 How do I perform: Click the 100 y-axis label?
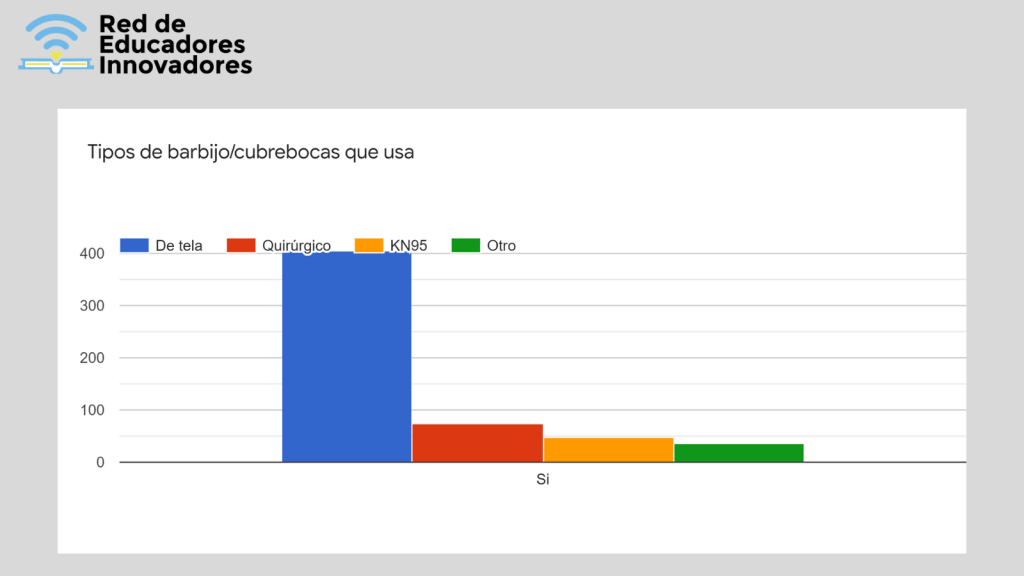(93, 410)
